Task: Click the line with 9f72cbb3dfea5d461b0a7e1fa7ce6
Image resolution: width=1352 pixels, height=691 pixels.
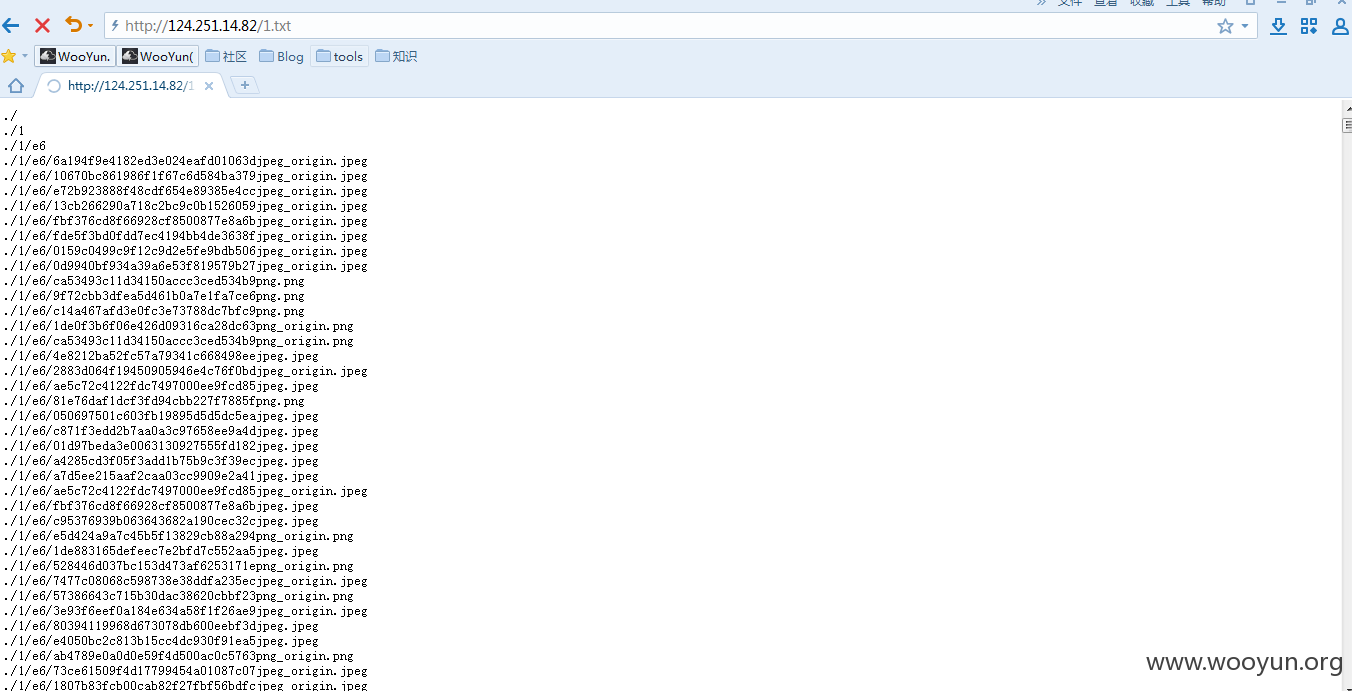Action: click(x=154, y=296)
